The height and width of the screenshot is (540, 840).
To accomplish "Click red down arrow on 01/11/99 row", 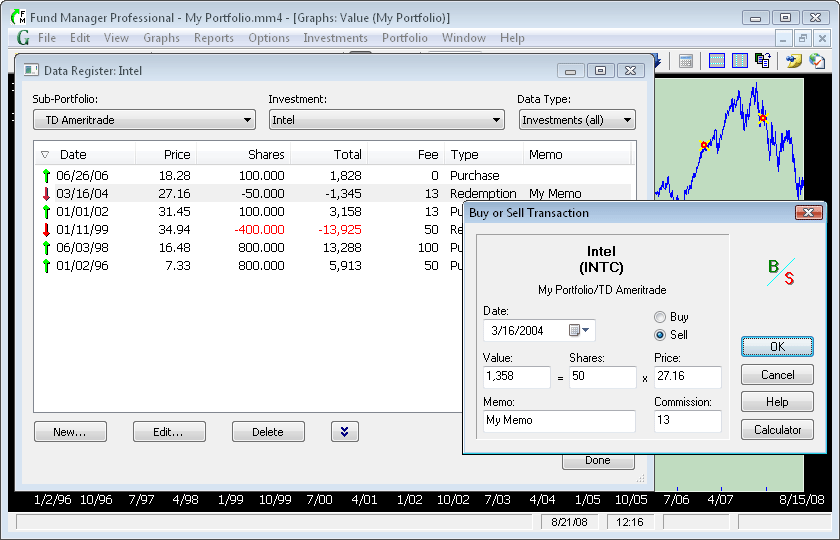I will pyautogui.click(x=46, y=229).
